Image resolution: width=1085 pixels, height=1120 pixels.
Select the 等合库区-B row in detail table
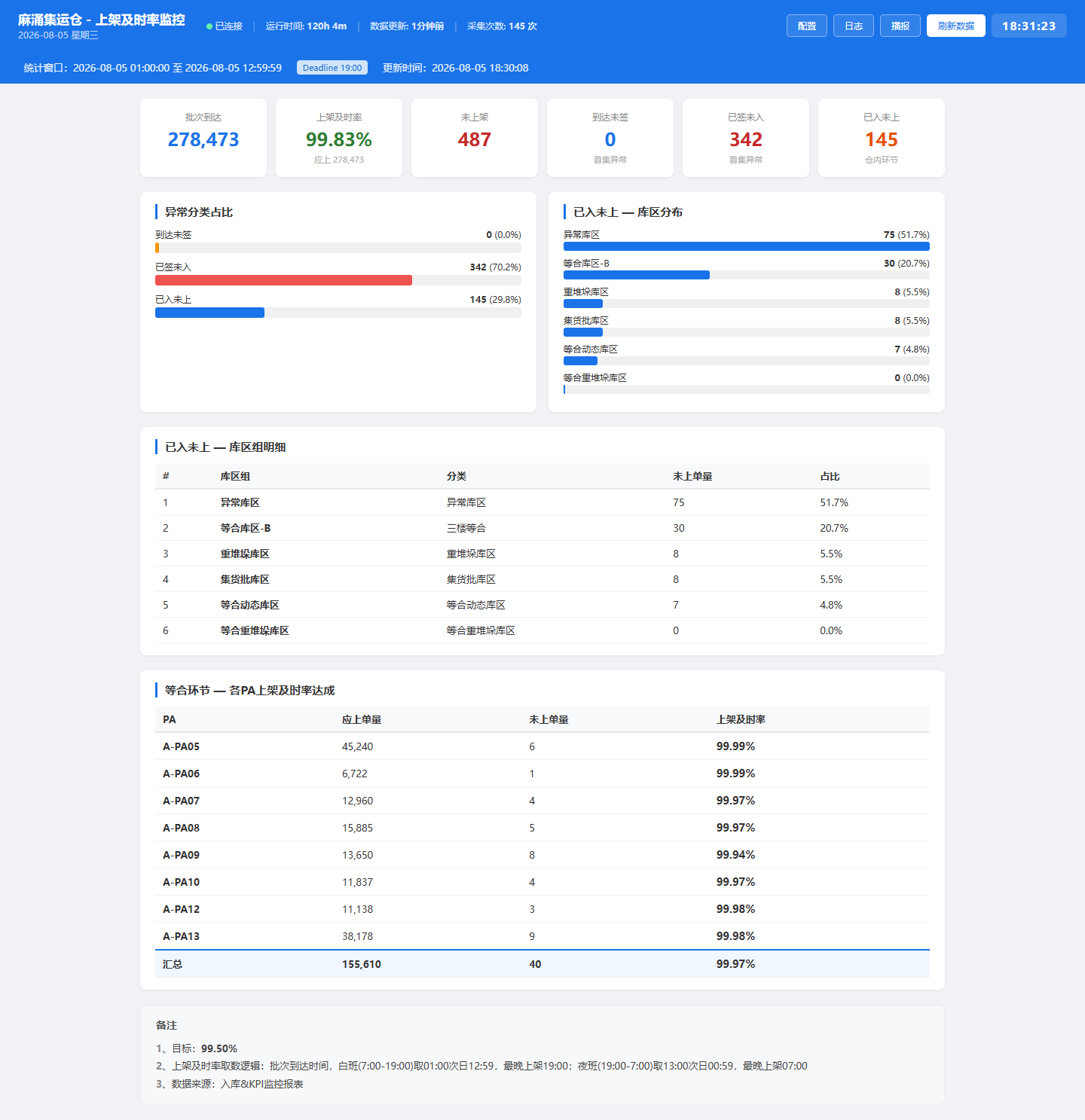[x=542, y=528]
